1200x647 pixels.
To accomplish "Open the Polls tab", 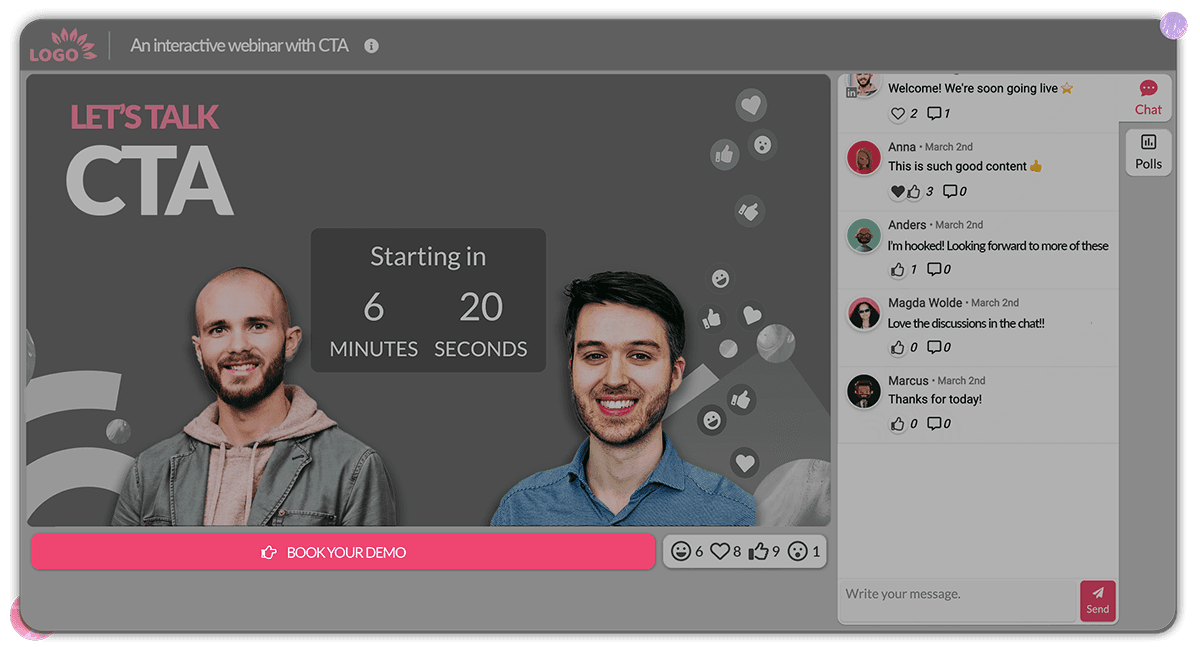I will [1148, 152].
